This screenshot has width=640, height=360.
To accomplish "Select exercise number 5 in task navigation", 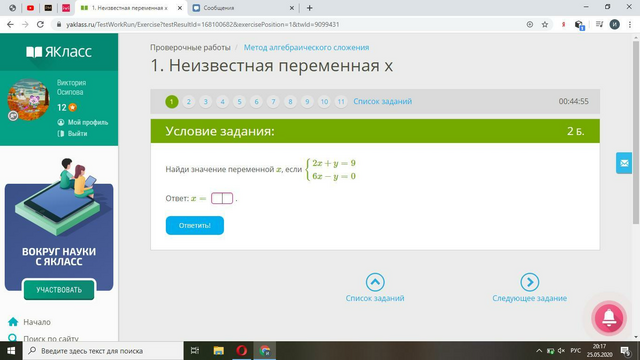I will [239, 102].
